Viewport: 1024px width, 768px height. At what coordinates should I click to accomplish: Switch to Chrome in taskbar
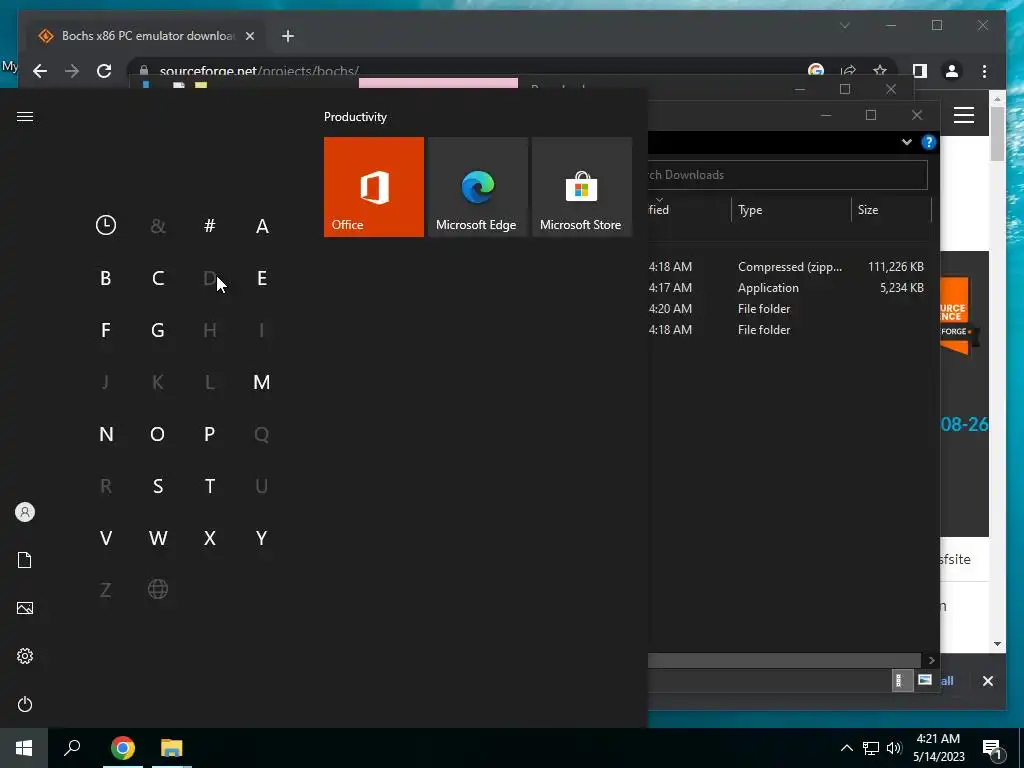coord(123,748)
